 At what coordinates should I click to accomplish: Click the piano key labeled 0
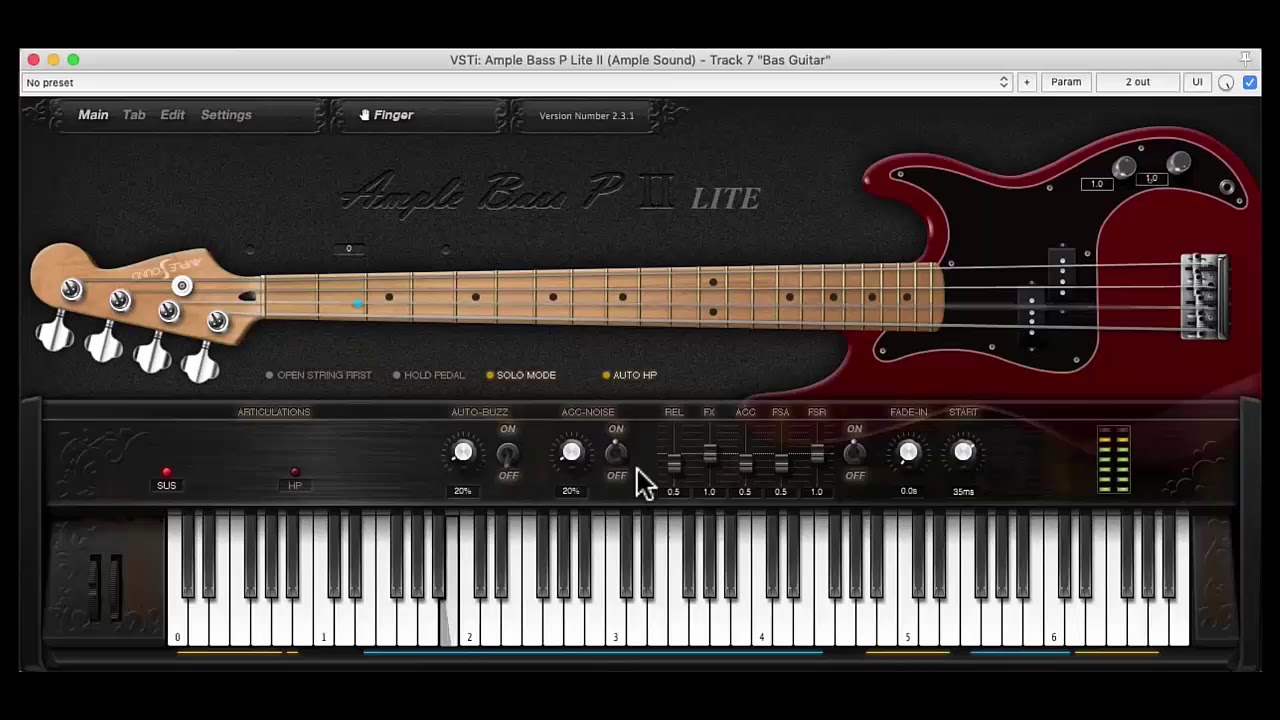click(x=177, y=621)
